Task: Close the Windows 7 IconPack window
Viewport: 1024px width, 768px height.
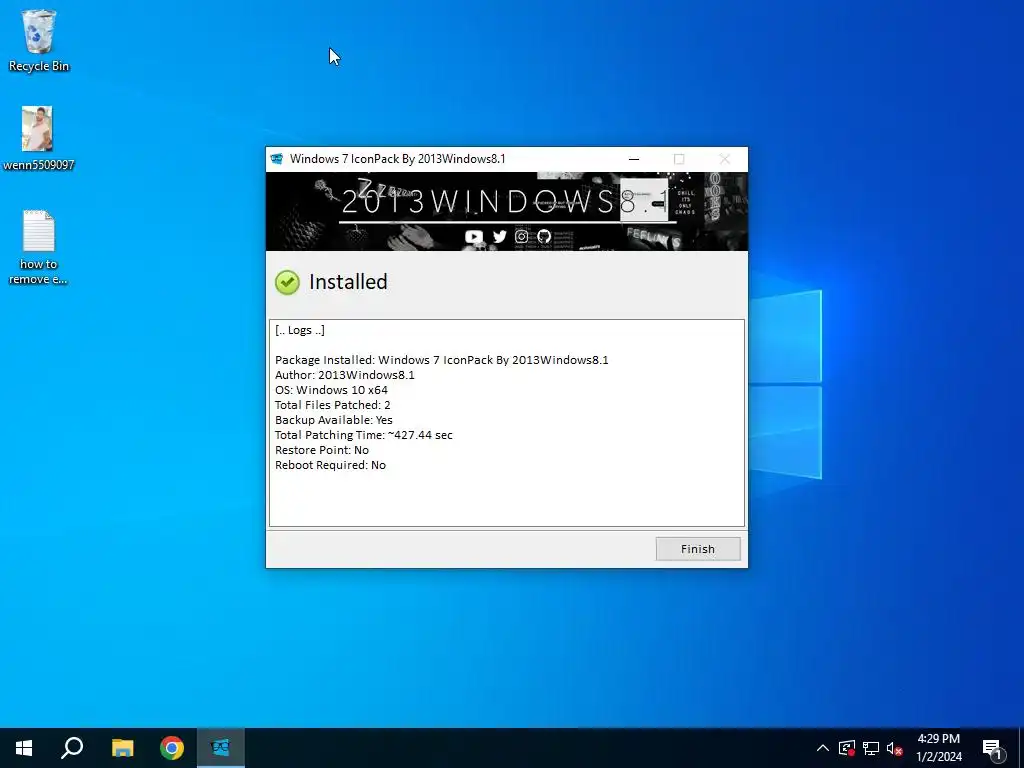Action: [724, 159]
